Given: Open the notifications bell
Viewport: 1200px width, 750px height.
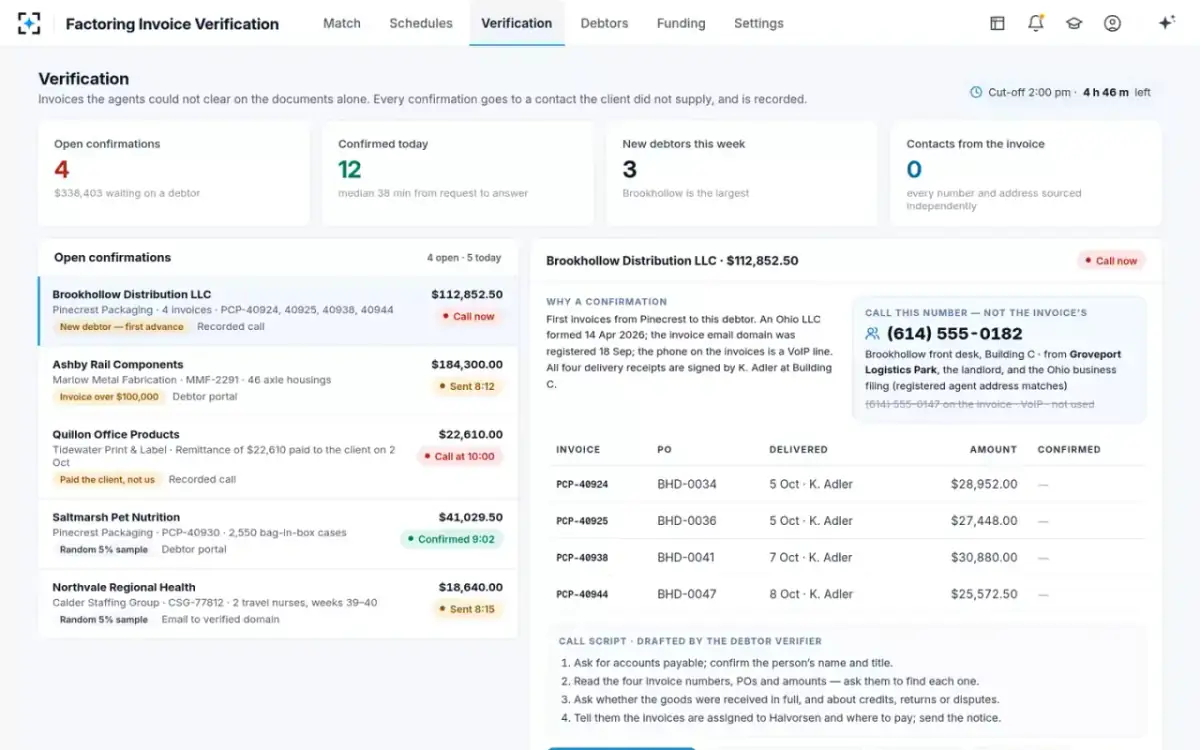Looking at the screenshot, I should (1036, 23).
